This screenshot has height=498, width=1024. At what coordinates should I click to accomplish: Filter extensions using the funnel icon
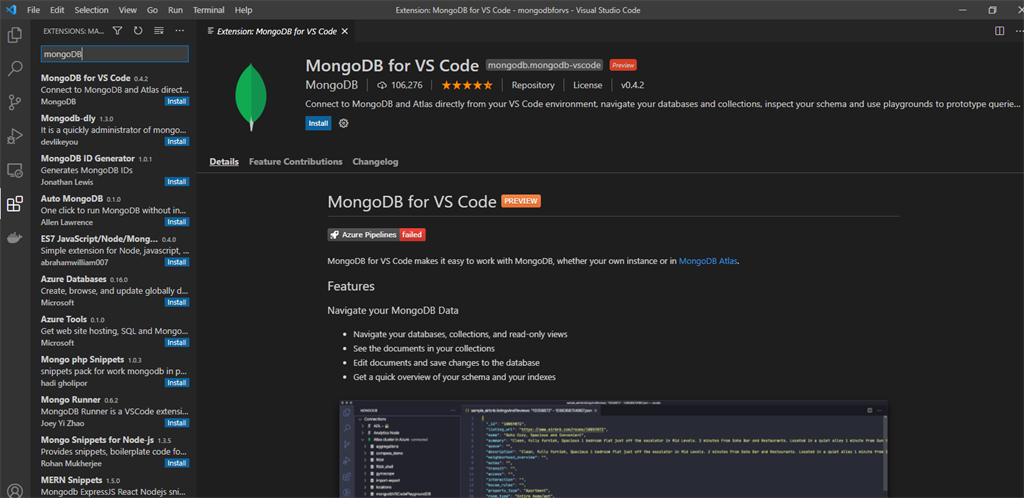coord(118,31)
